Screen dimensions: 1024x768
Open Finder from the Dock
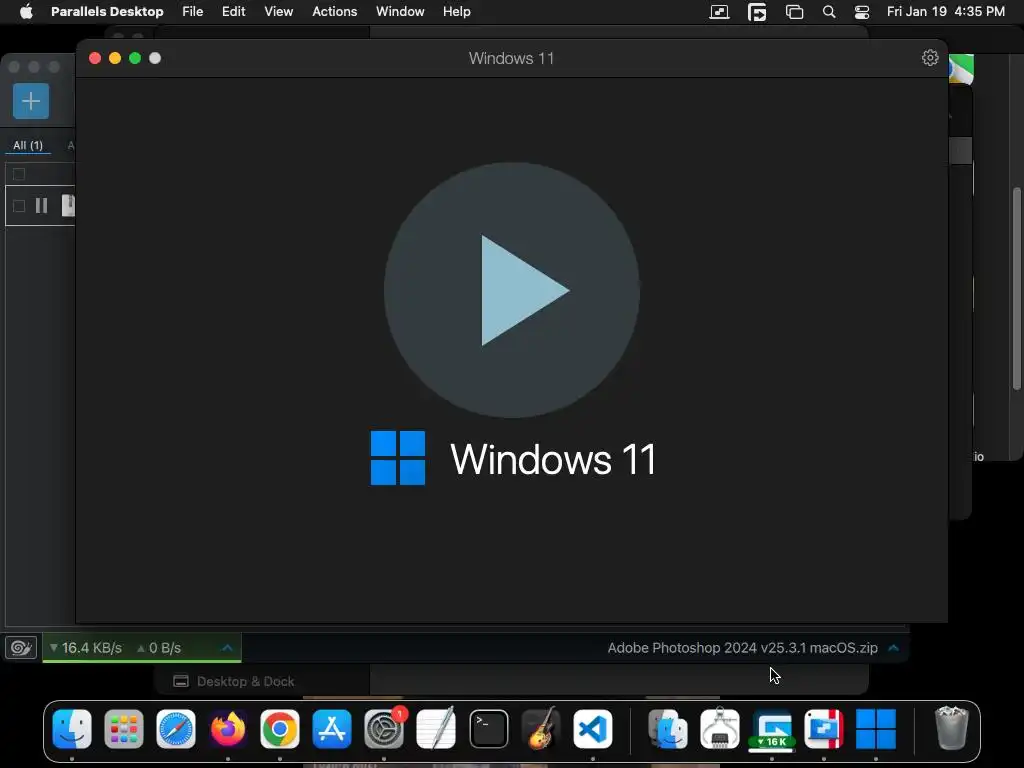click(x=72, y=729)
